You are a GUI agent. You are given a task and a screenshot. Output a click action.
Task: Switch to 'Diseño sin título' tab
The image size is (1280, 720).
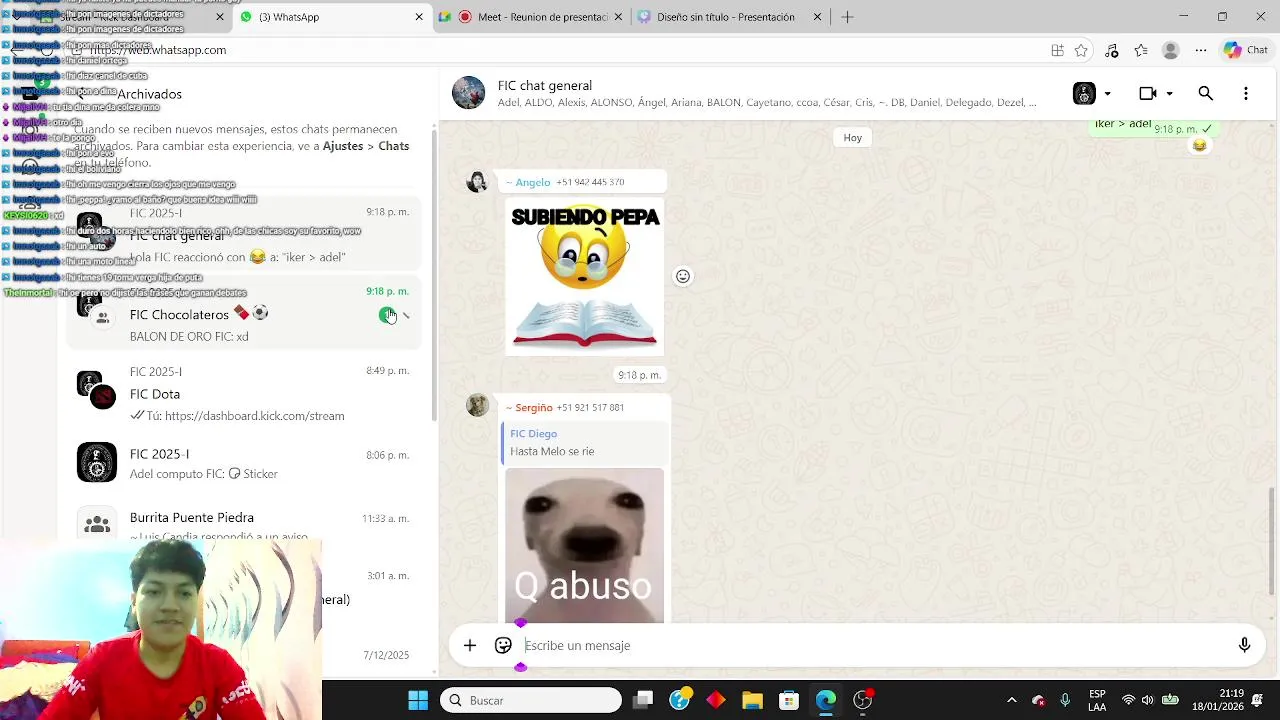click(x=725, y=17)
